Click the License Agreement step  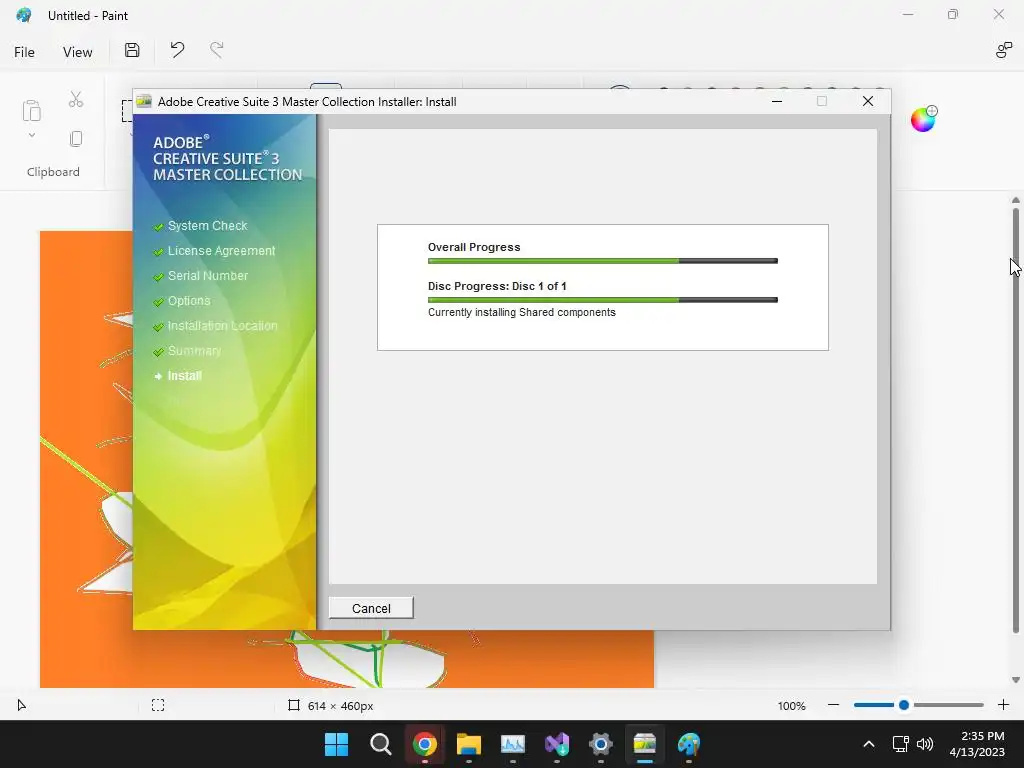click(x=221, y=251)
